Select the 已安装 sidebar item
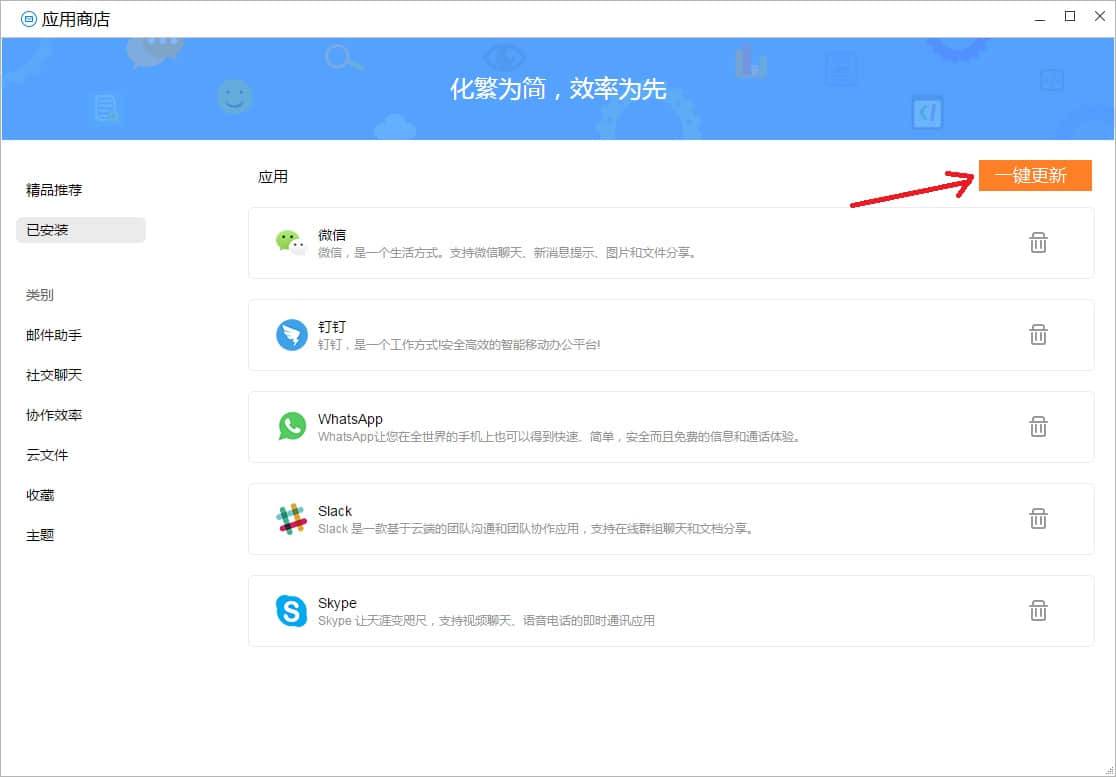This screenshot has height=777, width=1116. [80, 230]
